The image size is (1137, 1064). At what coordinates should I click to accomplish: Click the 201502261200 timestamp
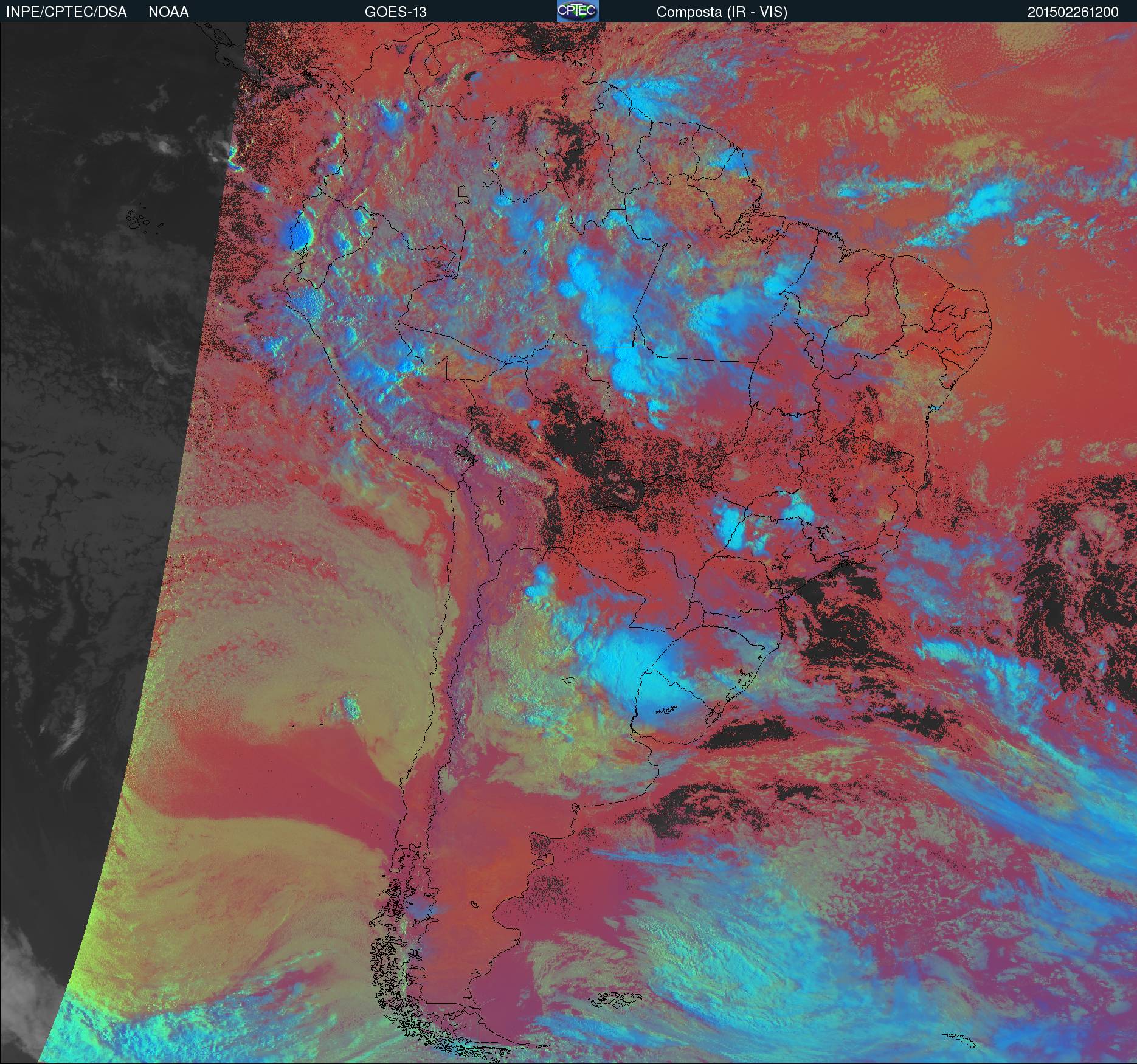coord(1073,12)
